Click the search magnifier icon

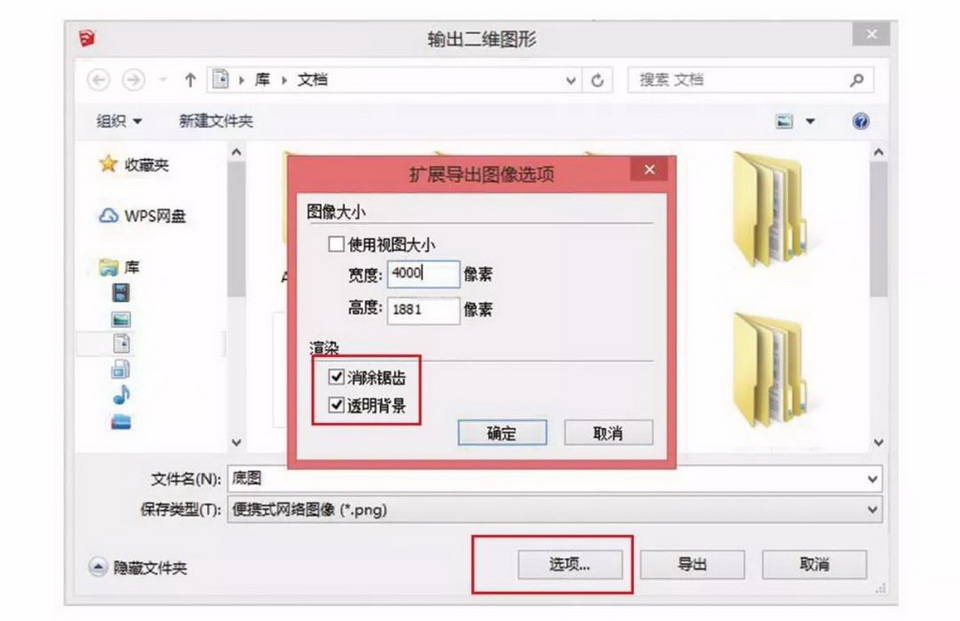[857, 80]
